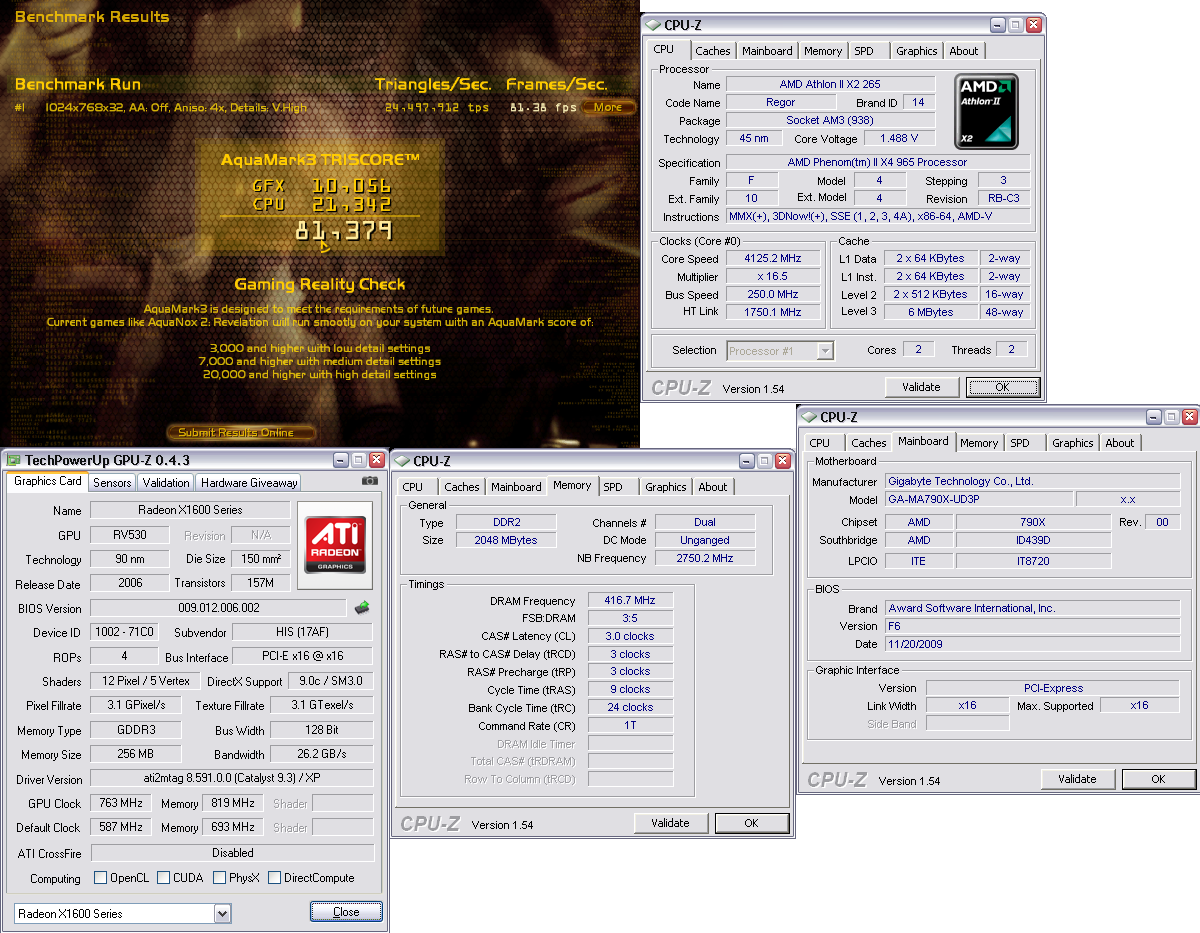Click the CPU-Z CPU window title icon

point(654,25)
